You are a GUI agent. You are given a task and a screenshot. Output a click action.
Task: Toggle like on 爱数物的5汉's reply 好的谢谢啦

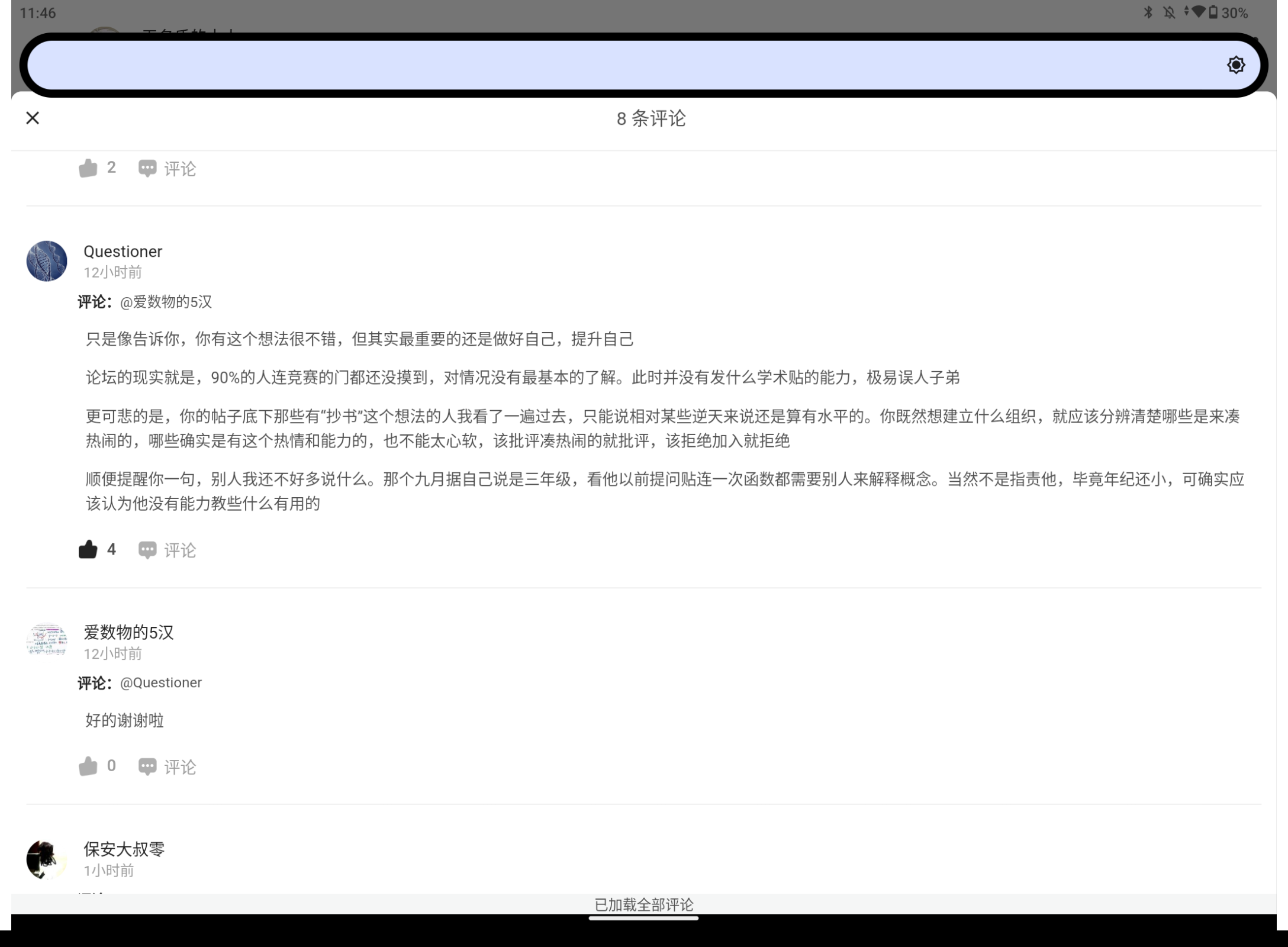tap(88, 765)
